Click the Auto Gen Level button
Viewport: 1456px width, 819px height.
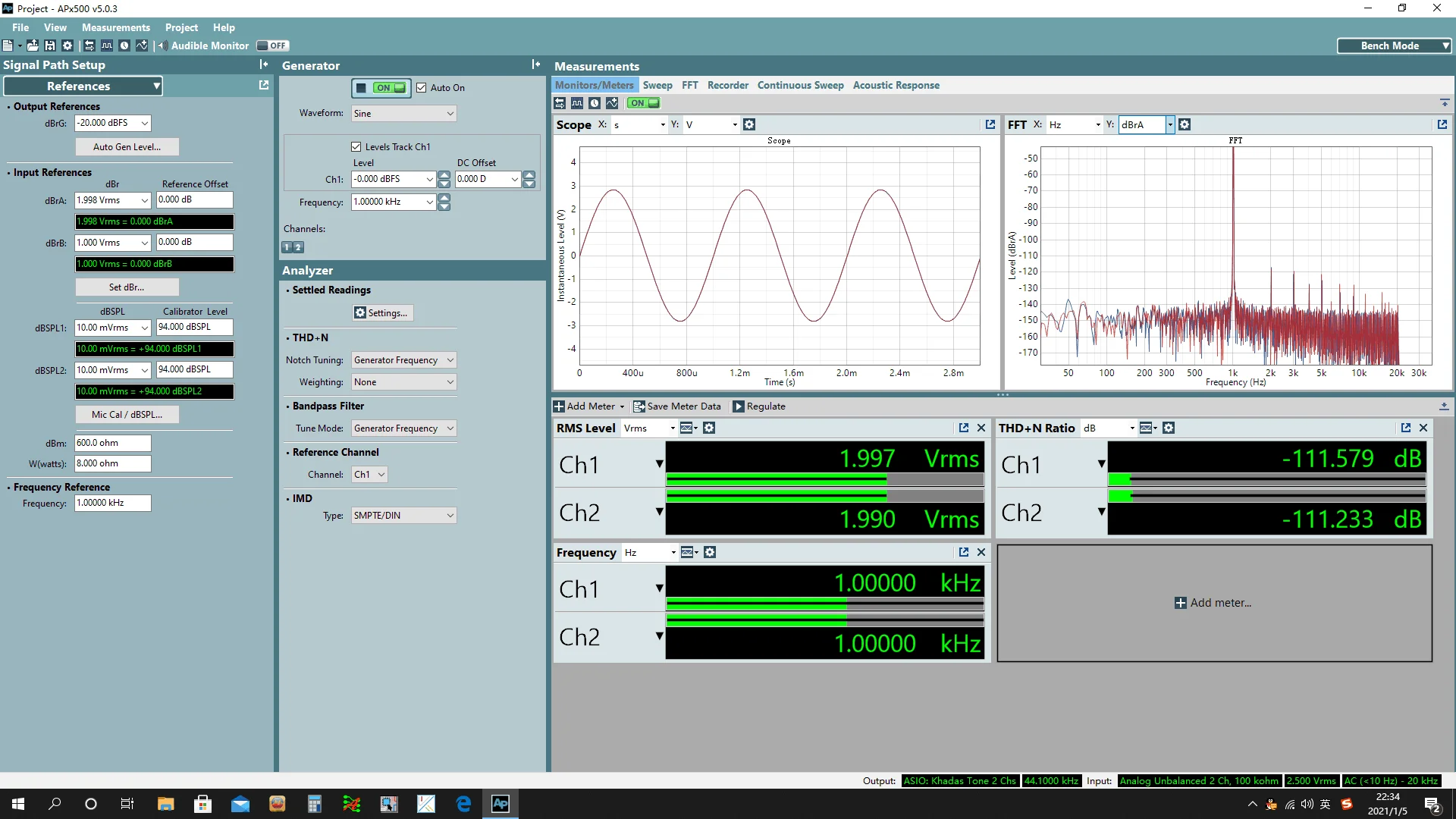tap(127, 147)
